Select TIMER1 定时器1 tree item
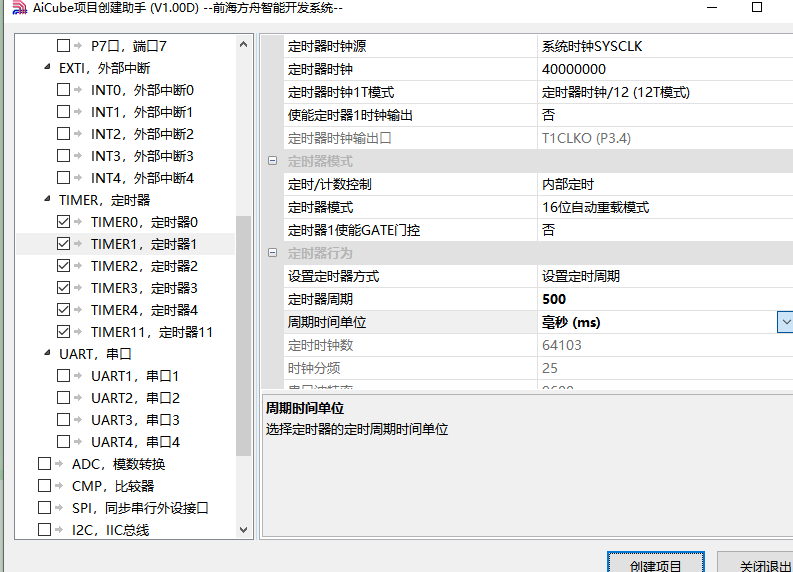Screen dimensions: 793x572 click(x=144, y=244)
